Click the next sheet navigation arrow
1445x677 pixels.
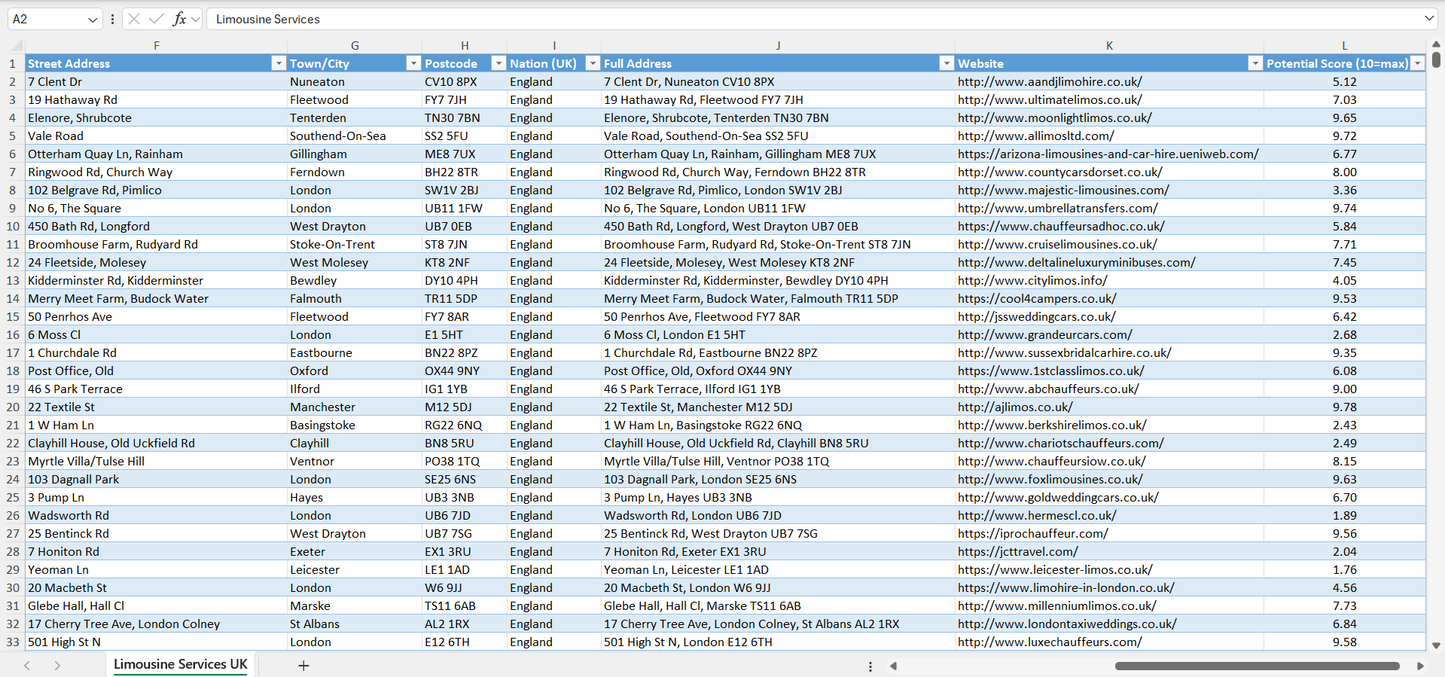tap(57, 665)
